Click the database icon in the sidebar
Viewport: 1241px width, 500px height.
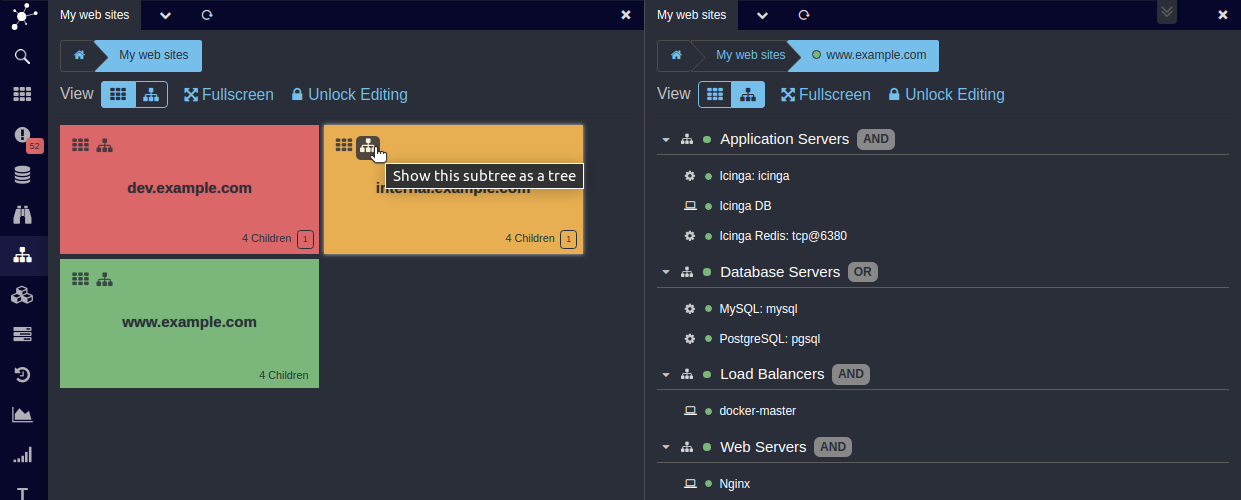point(22,175)
